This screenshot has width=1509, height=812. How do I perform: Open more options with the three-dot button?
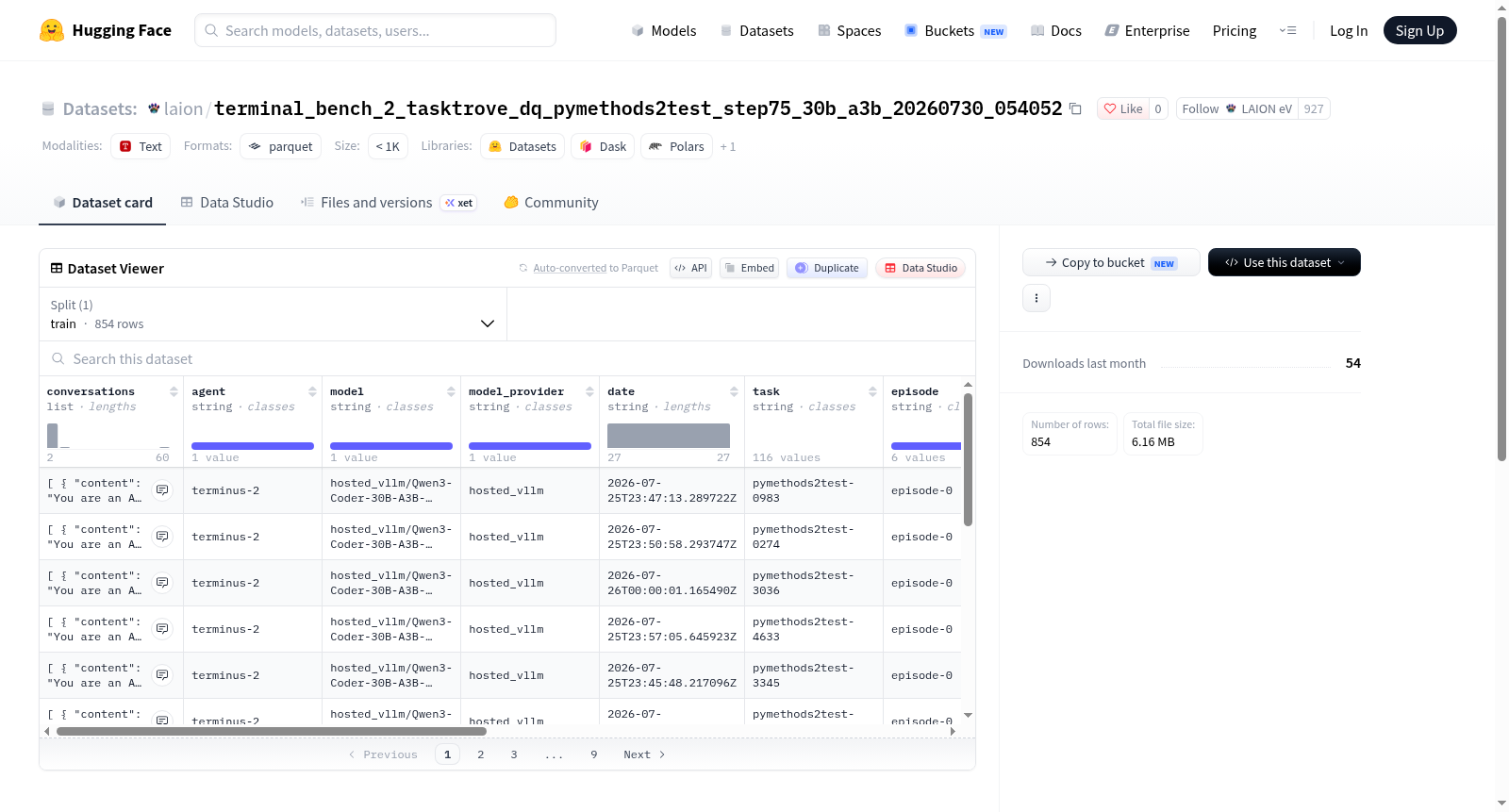(x=1036, y=298)
